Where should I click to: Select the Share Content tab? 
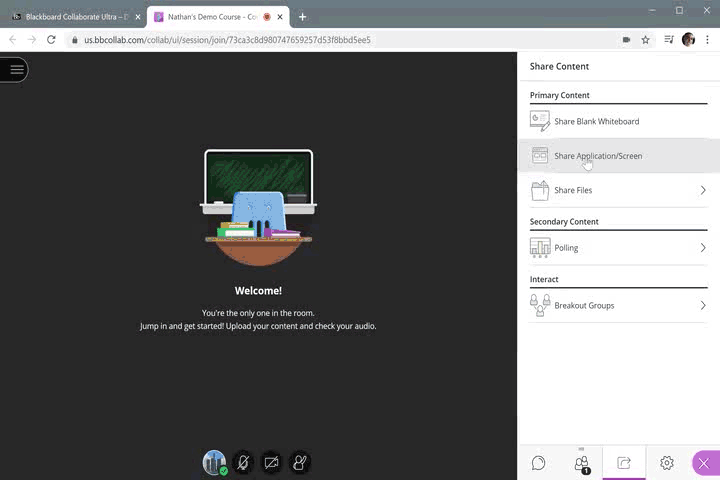tap(624, 463)
